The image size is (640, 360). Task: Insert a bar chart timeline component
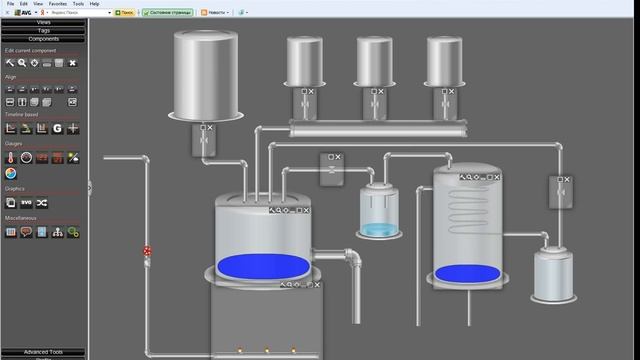42,129
